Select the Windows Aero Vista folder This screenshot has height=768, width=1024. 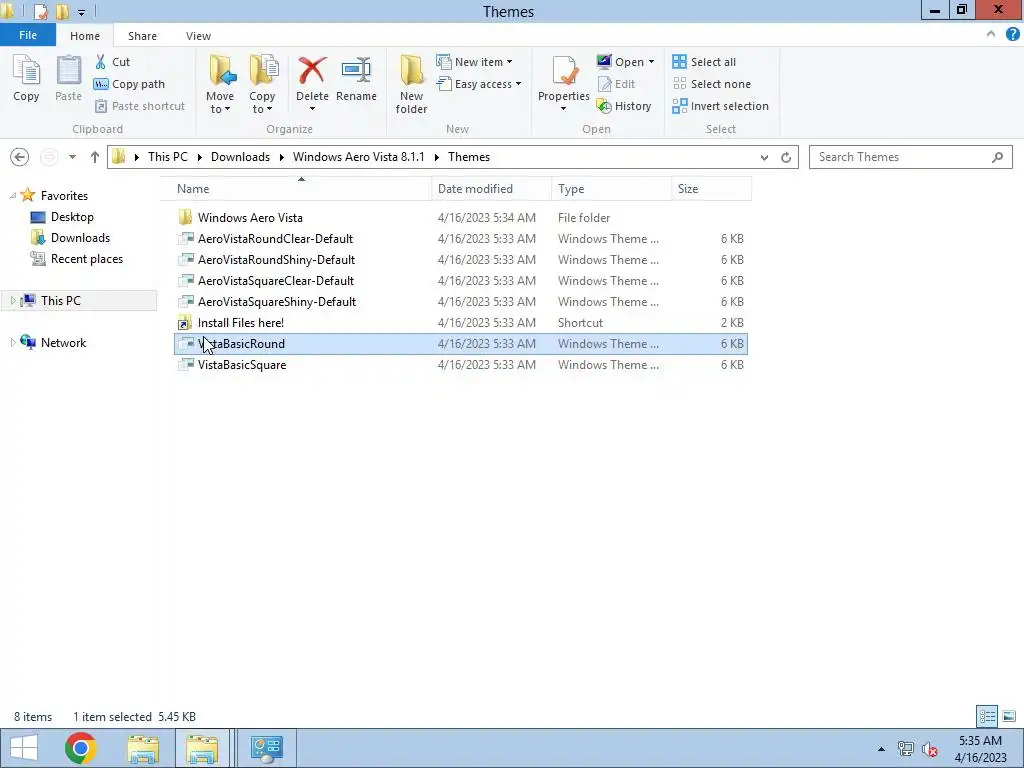(x=460, y=217)
